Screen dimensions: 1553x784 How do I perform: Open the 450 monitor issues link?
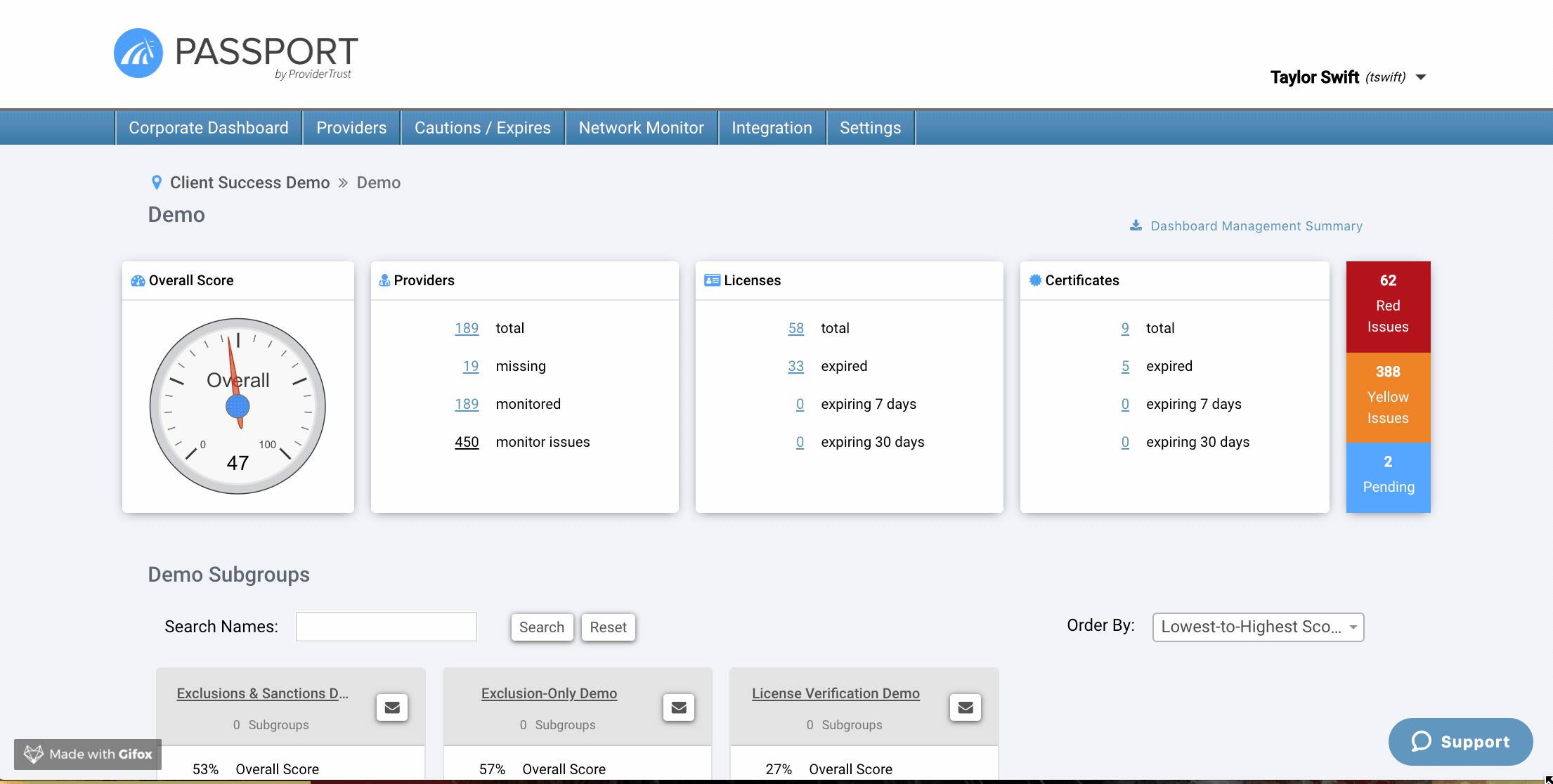[467, 442]
